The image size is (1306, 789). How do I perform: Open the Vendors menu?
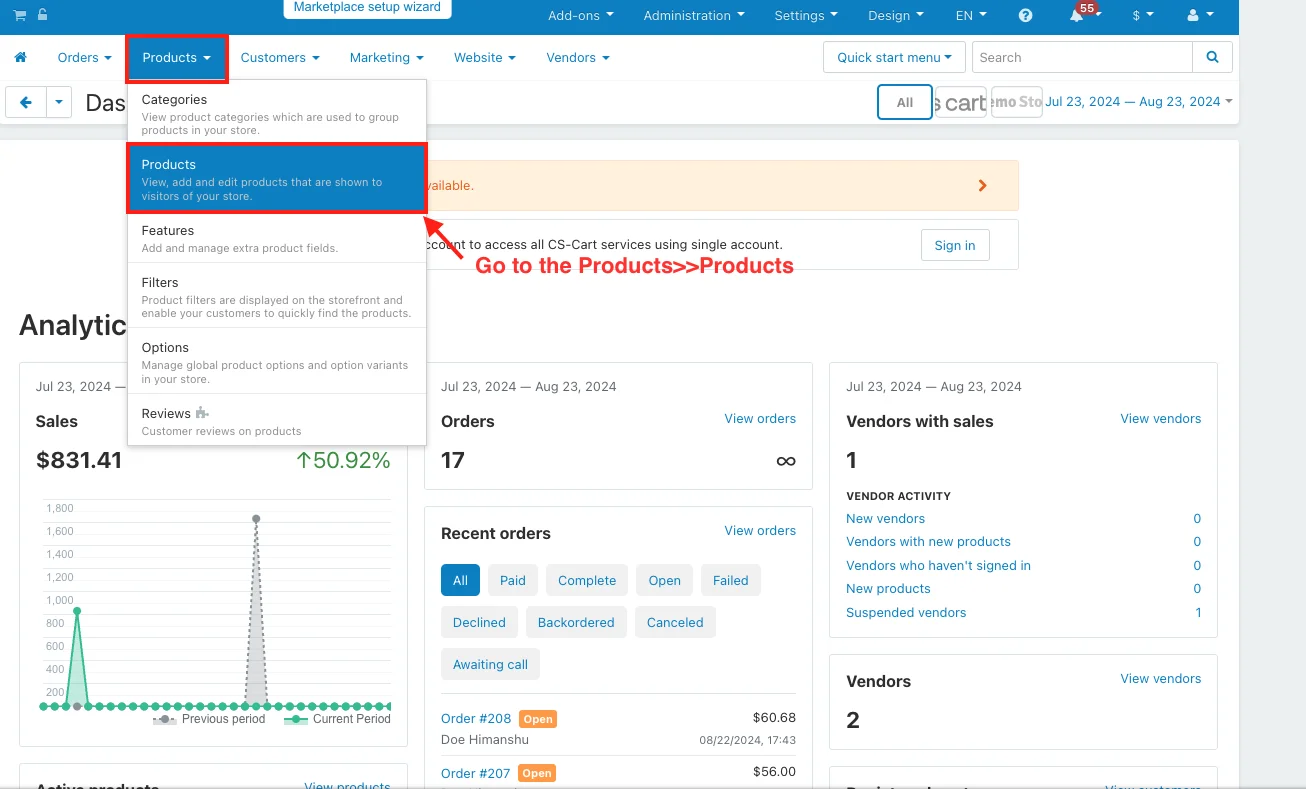(578, 58)
